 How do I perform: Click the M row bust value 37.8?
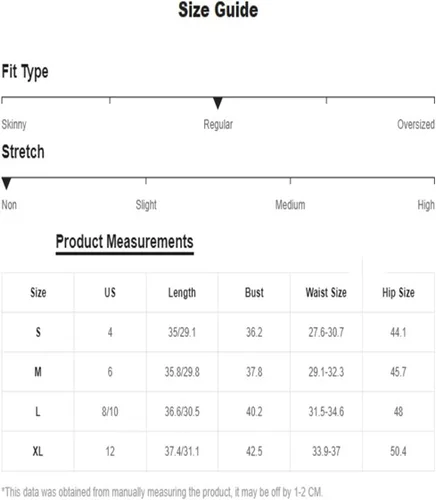[254, 372]
